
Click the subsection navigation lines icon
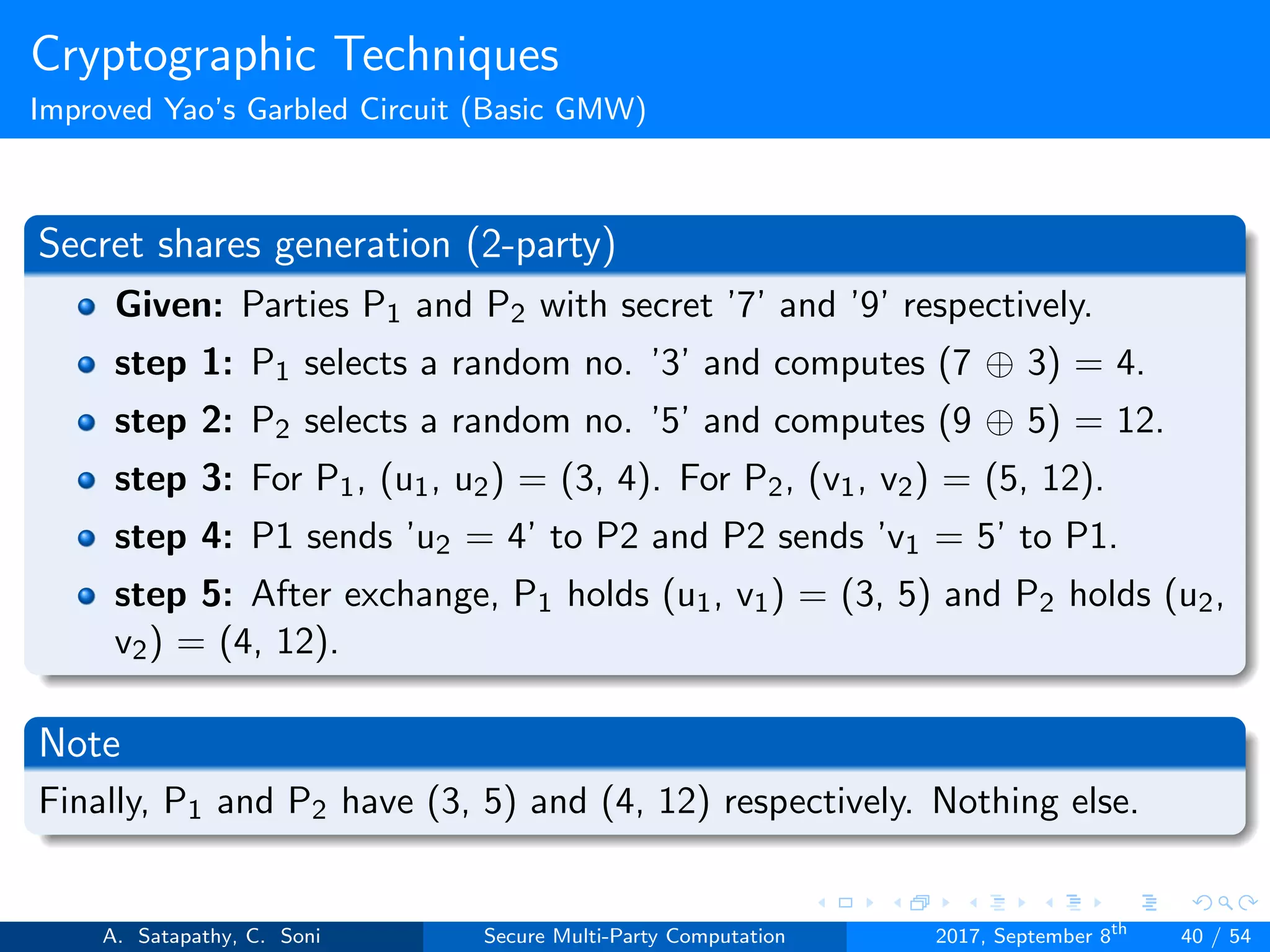997,903
